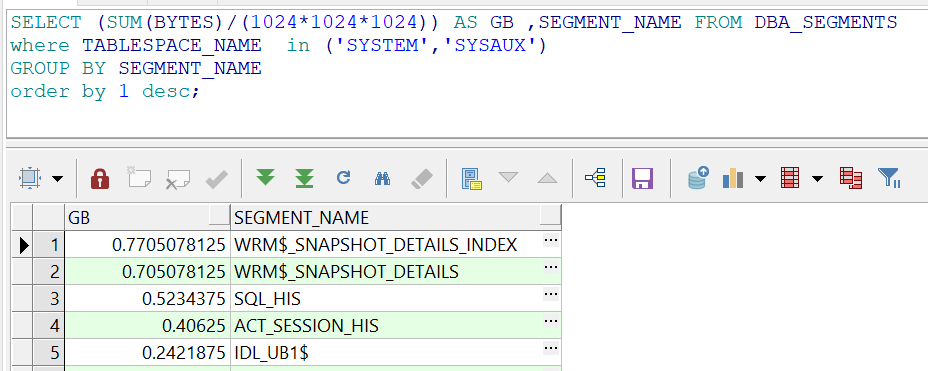Viewport: 928px width, 371px height.
Task: Go to next record with down triangle
Action: pos(508,178)
